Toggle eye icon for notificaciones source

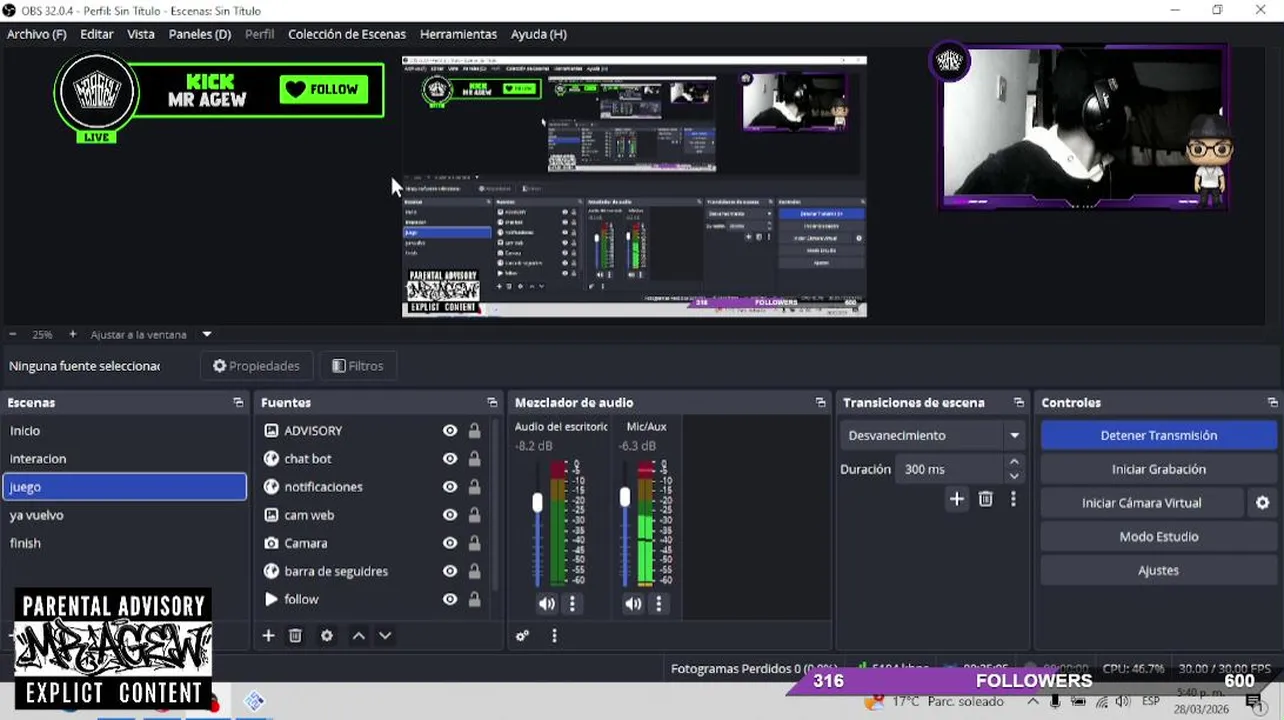[450, 487]
